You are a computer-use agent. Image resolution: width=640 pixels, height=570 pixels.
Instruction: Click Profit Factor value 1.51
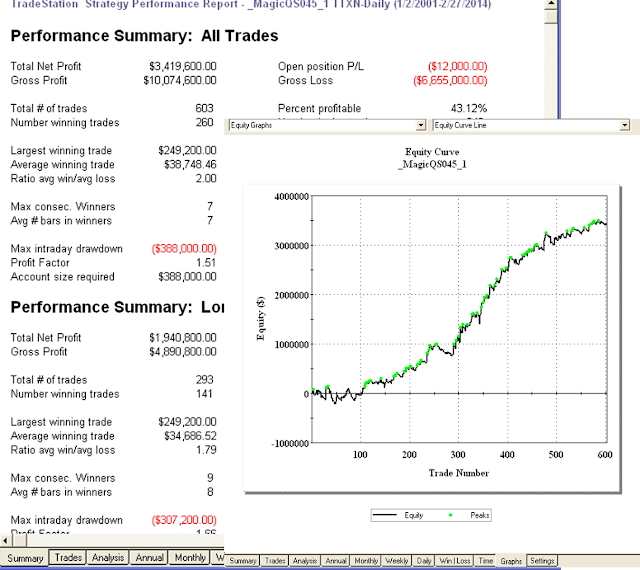206,263
